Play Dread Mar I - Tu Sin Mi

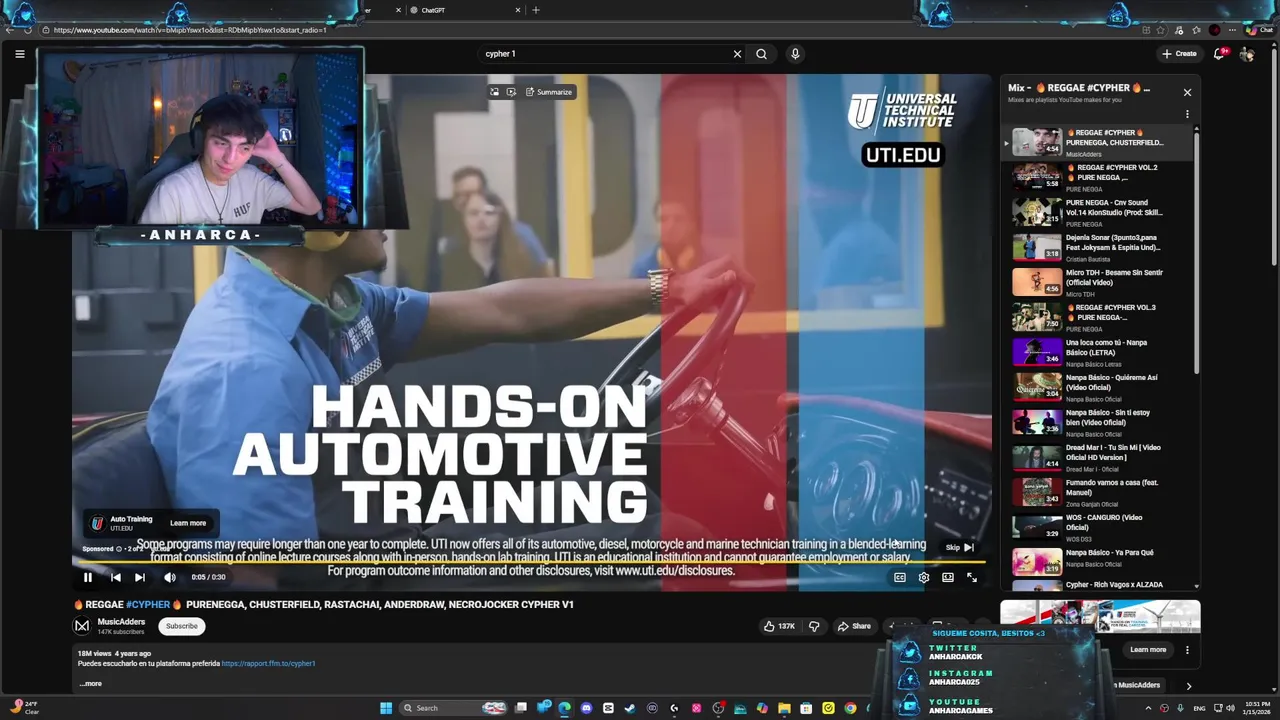[1098, 457]
